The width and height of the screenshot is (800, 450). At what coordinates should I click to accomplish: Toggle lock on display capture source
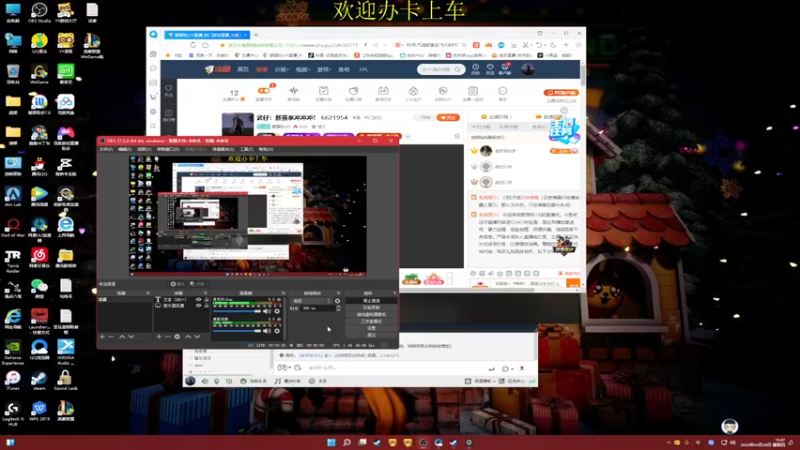pos(207,305)
